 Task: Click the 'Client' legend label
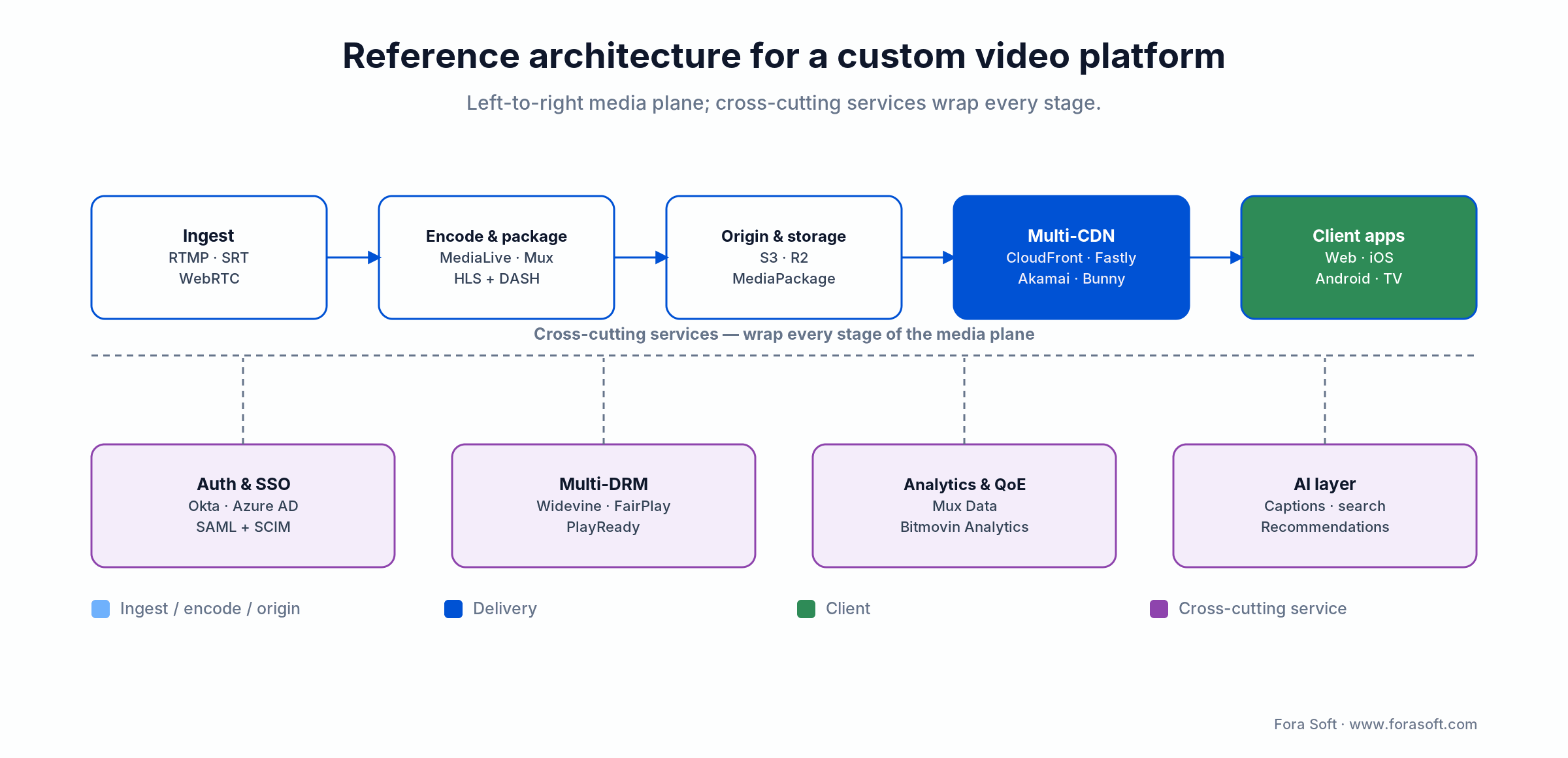click(848, 609)
